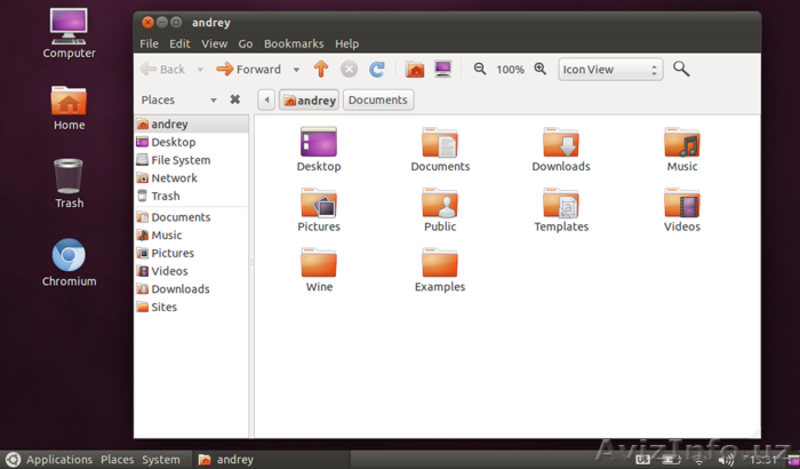Expand the Places sidebar selector dropdown
The image size is (800, 469).
[x=213, y=100]
